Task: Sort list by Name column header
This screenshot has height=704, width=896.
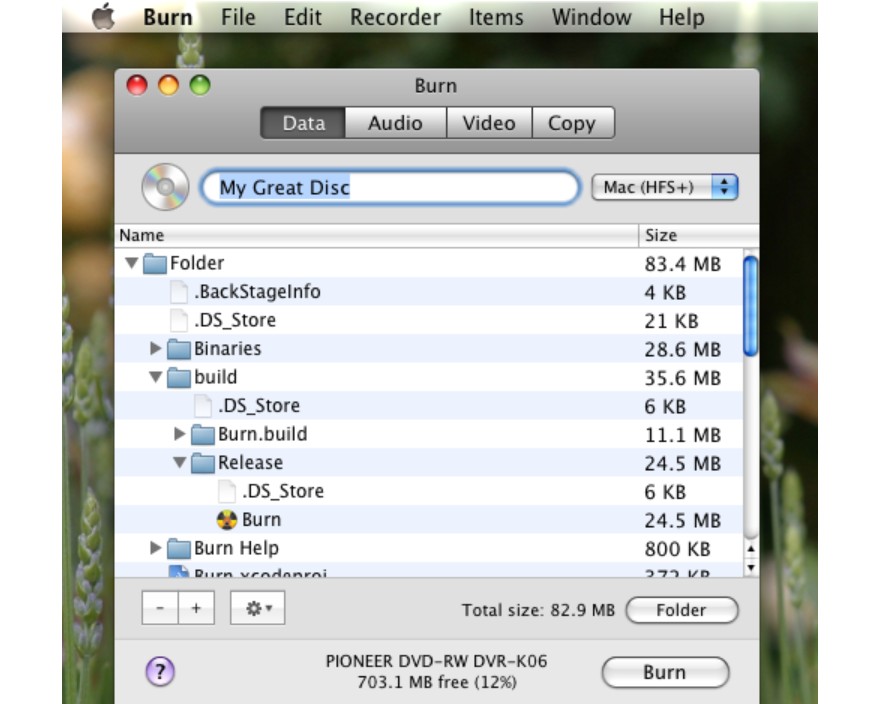Action: (x=377, y=235)
